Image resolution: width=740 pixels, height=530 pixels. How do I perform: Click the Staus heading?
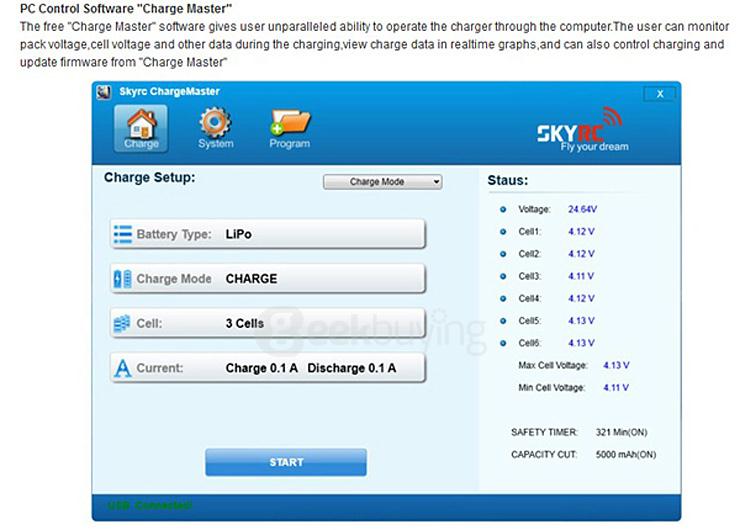pyautogui.click(x=508, y=180)
